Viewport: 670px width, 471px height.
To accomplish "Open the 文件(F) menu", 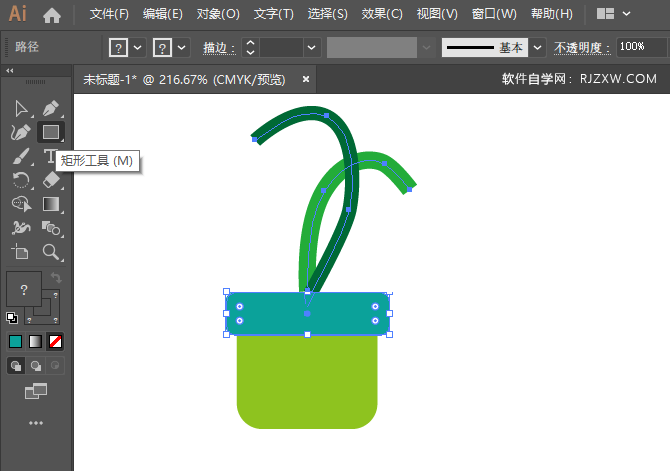I will click(x=109, y=15).
